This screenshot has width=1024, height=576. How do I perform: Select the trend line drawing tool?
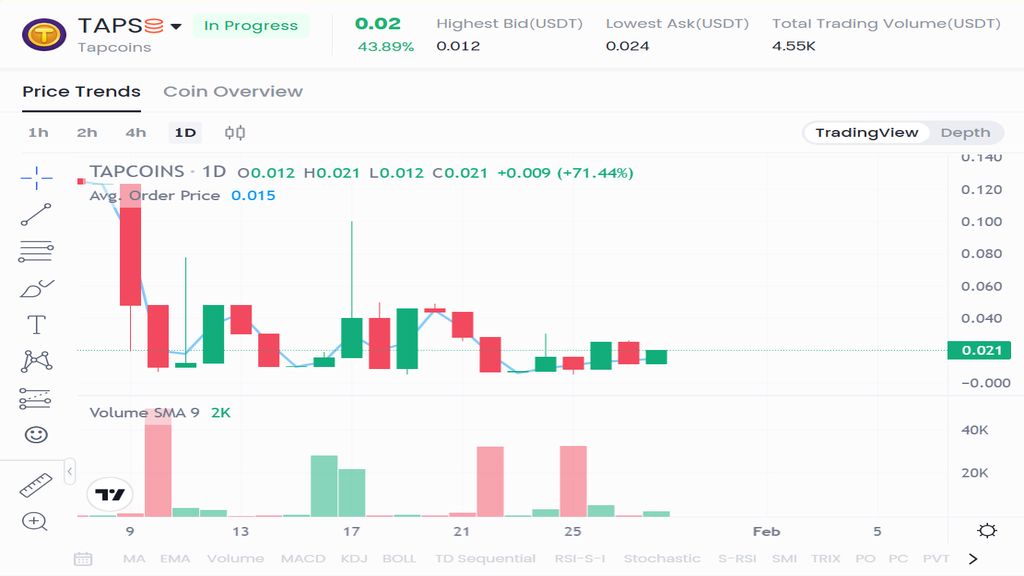click(36, 215)
